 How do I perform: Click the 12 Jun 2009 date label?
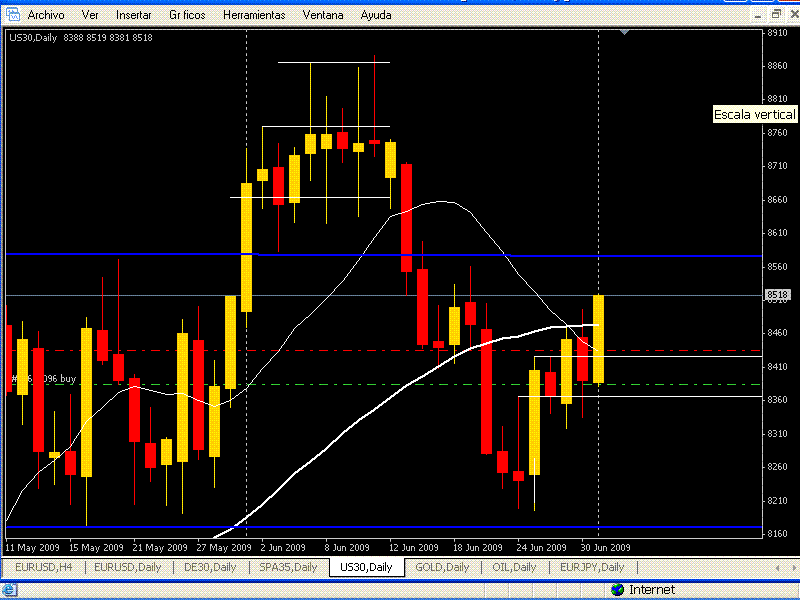pyautogui.click(x=414, y=547)
